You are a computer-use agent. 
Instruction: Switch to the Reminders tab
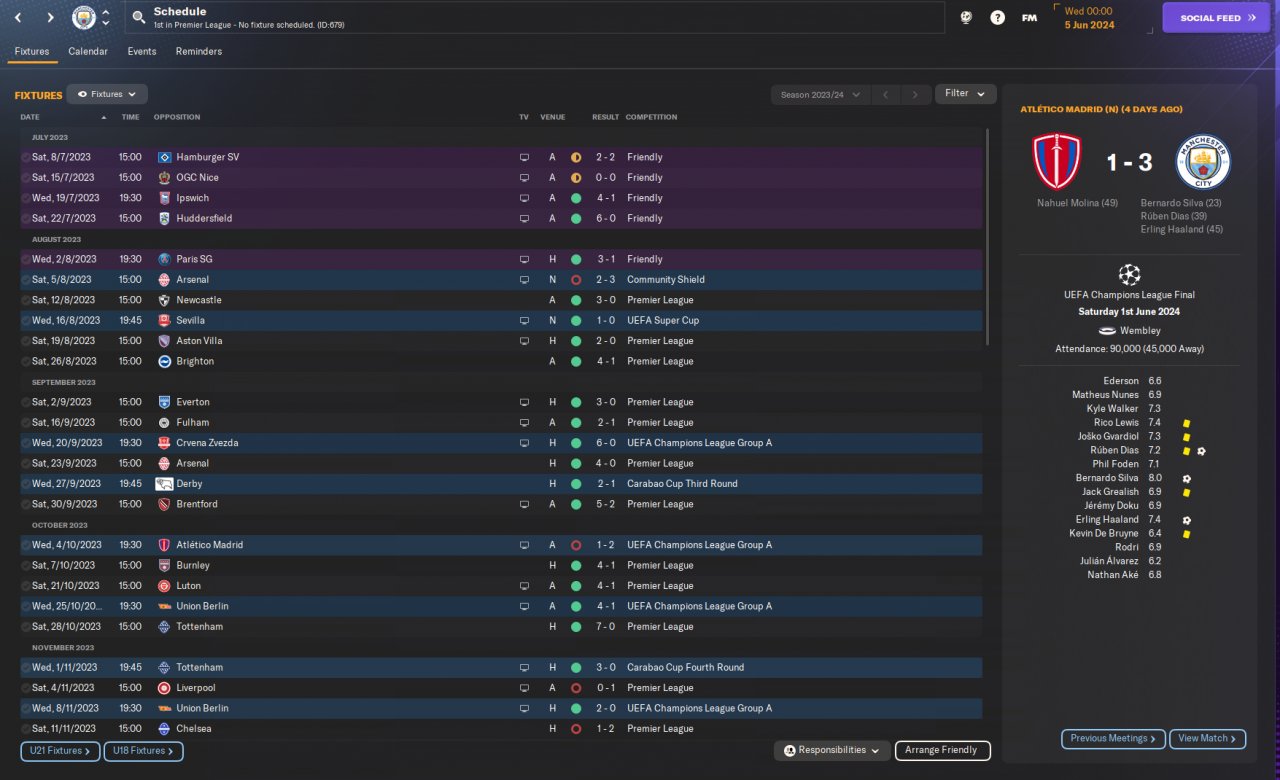(x=199, y=51)
